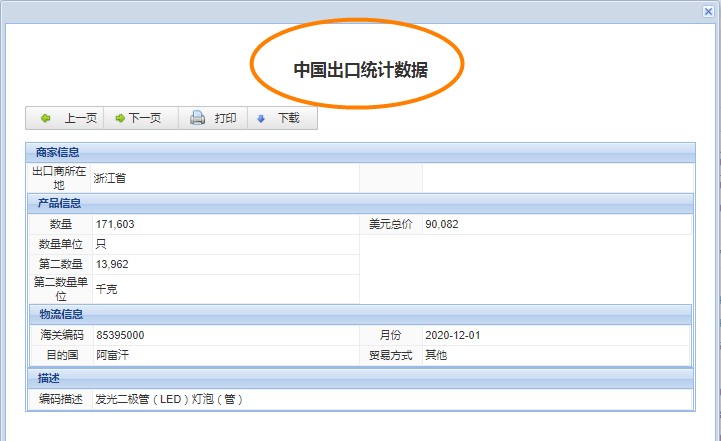Close the dialog with X button

(x=708, y=11)
